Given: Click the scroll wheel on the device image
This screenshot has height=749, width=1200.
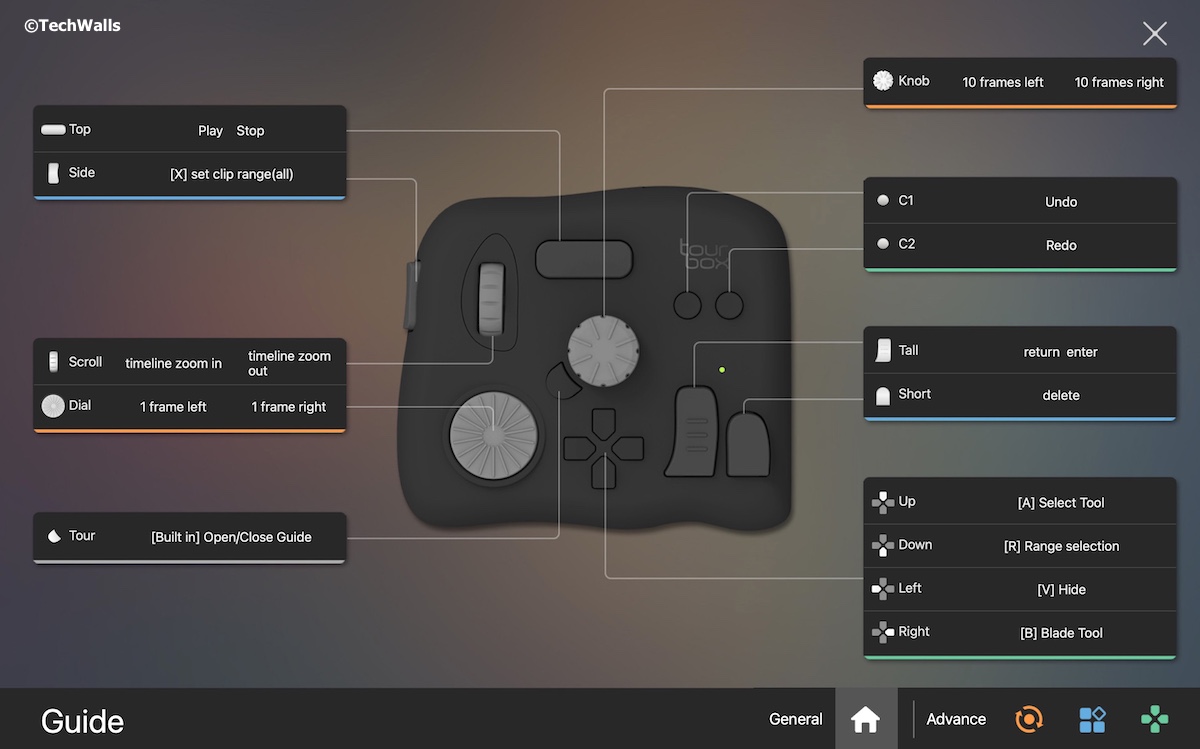Looking at the screenshot, I should (x=491, y=297).
